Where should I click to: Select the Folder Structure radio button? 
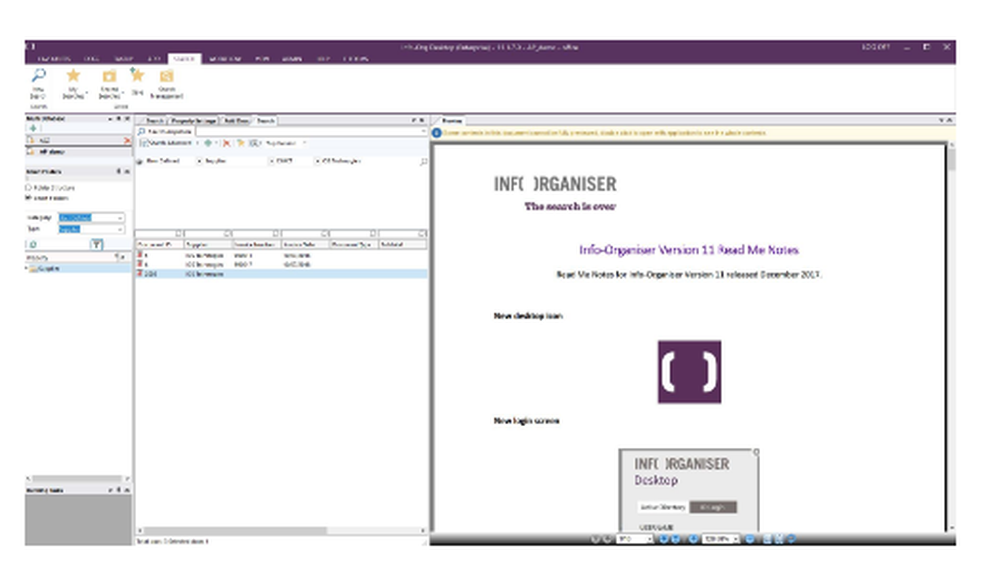click(28, 188)
